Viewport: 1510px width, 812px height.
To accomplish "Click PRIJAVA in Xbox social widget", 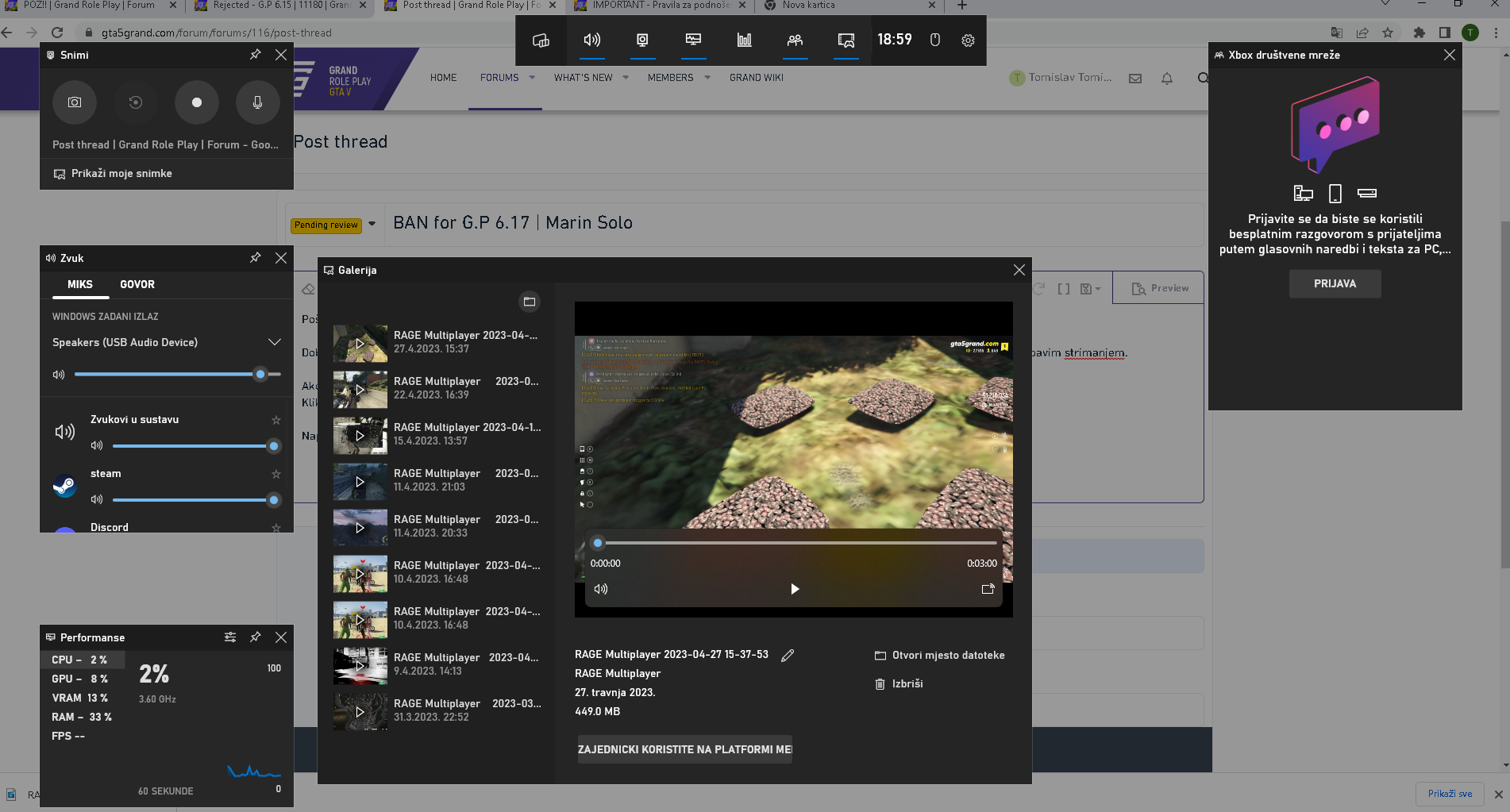I will [x=1335, y=284].
